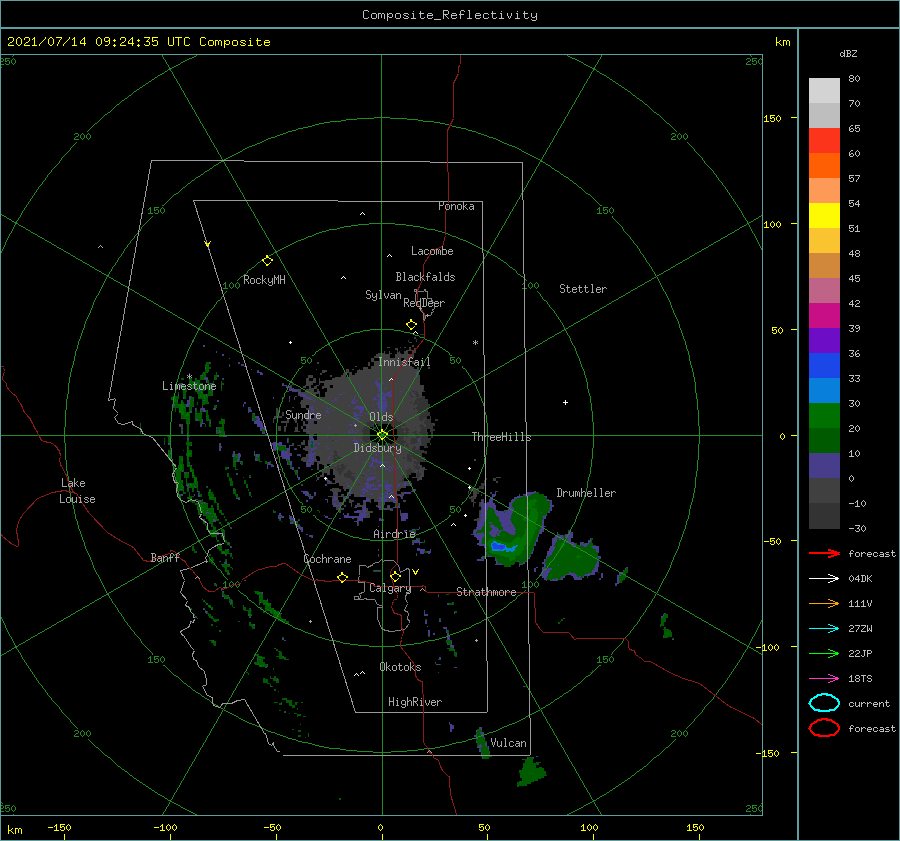Click the green 22JP arrow icon
The image size is (900, 841).
(824, 653)
